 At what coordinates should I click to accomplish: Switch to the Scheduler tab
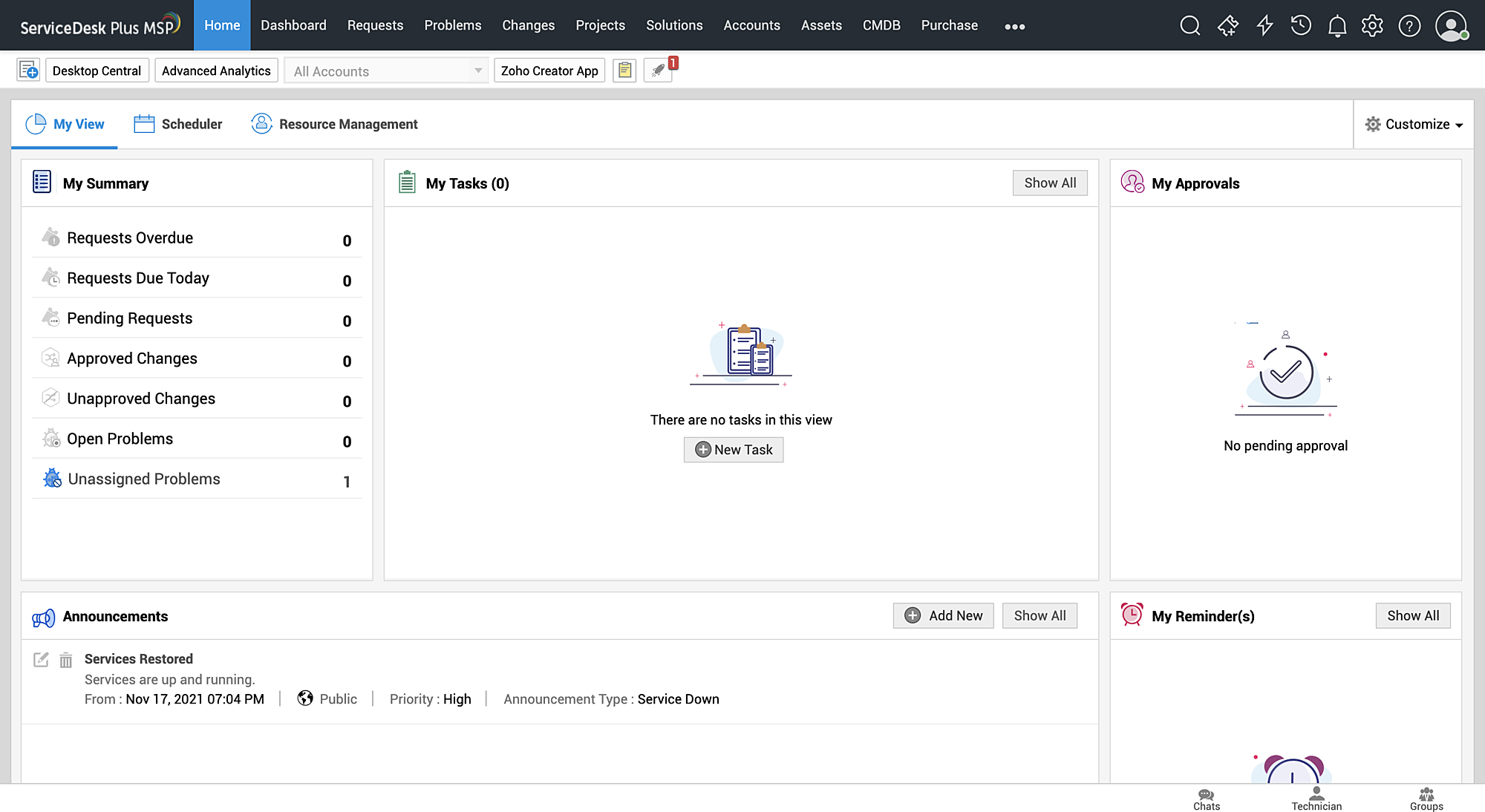pyautogui.click(x=178, y=124)
